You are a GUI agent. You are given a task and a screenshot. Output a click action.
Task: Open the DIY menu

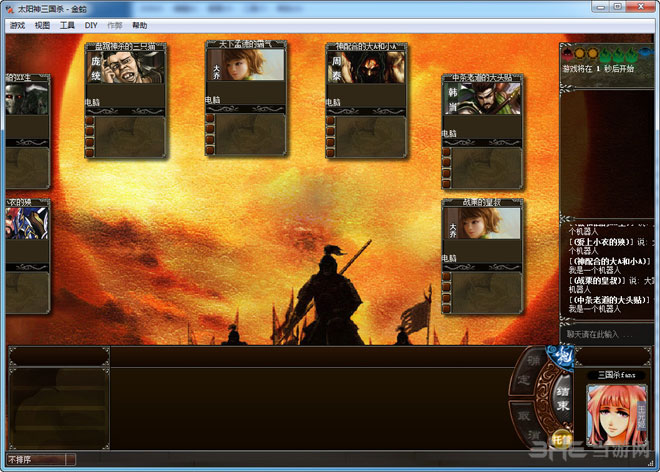pos(91,26)
